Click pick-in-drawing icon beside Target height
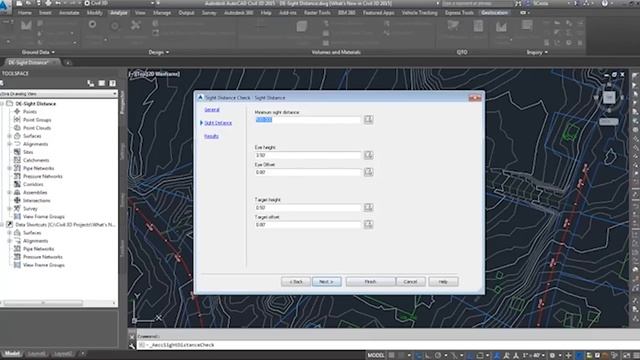This screenshot has height=360, width=640. [x=368, y=207]
